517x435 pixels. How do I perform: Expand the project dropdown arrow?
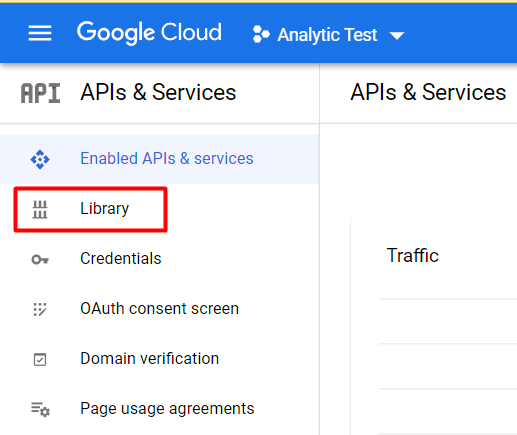click(397, 35)
